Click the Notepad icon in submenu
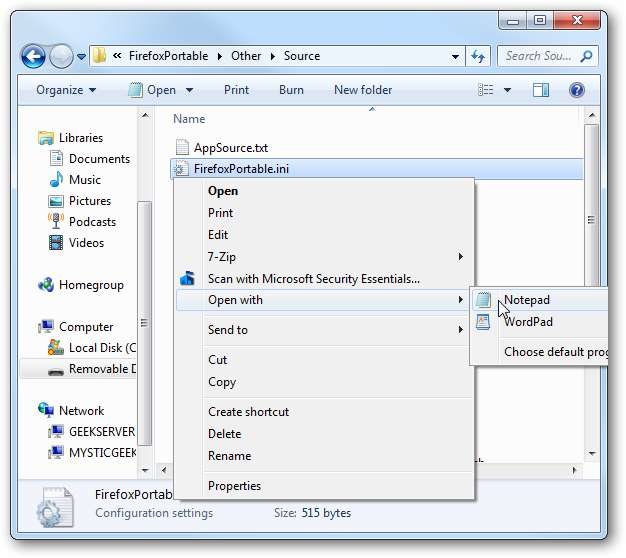This screenshot has width=626, height=558. point(484,300)
